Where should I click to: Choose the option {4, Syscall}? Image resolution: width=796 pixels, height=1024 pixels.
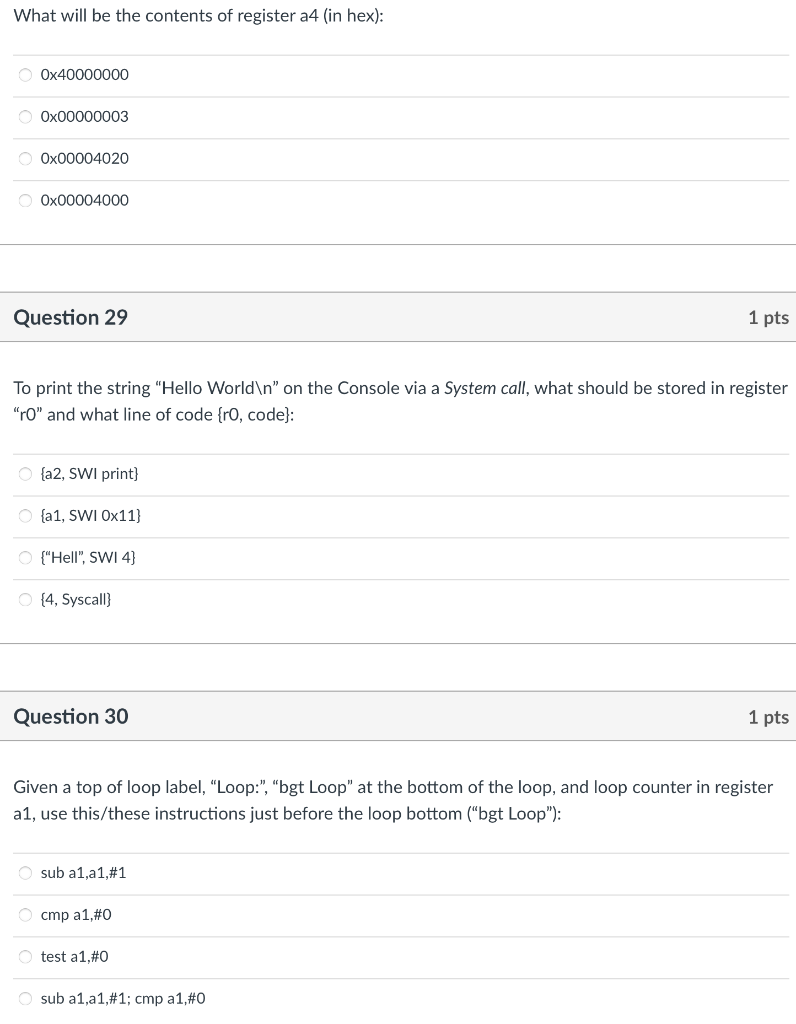[x=25, y=600]
